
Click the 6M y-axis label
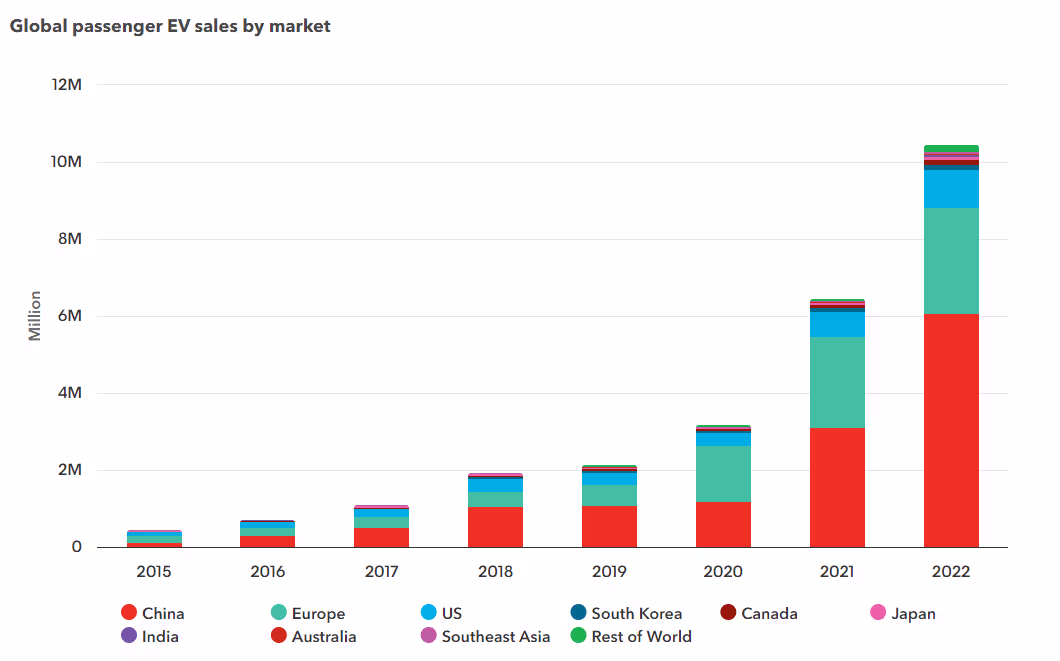click(x=70, y=316)
